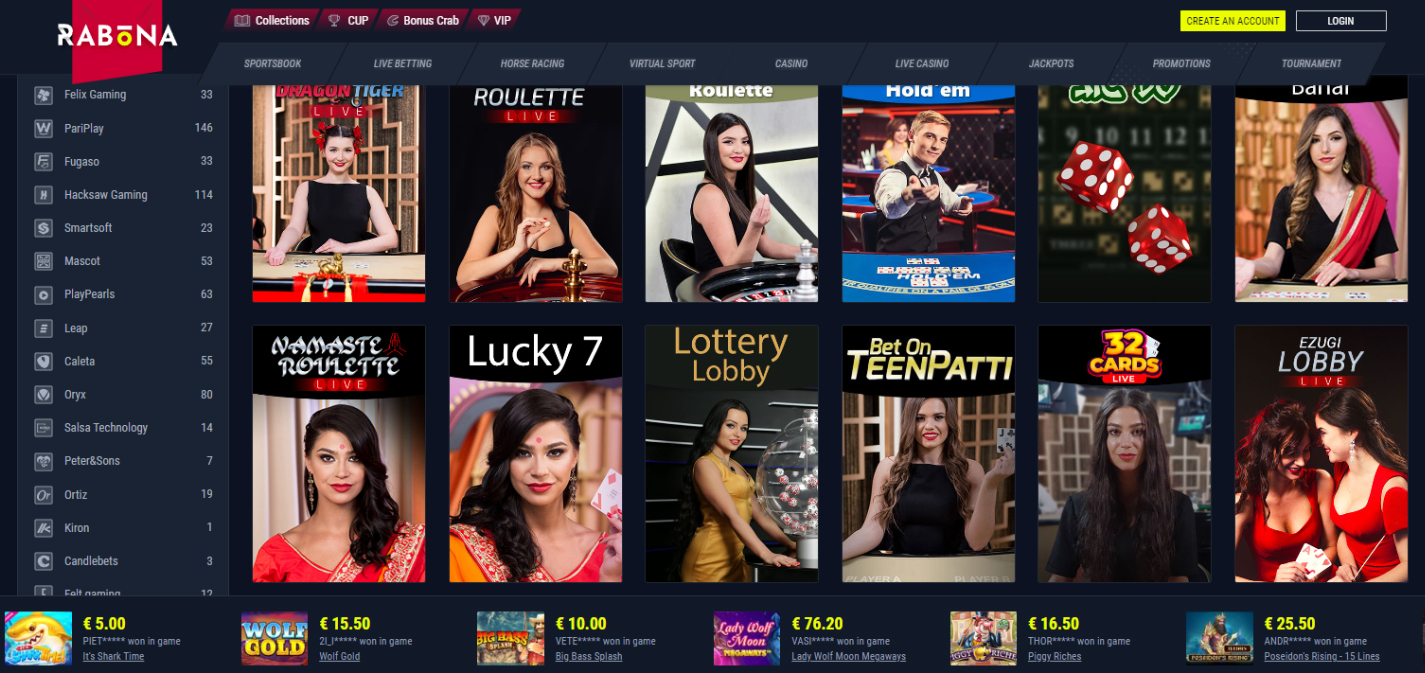Open the Lady Wolf Moon Megaways link
The height and width of the screenshot is (673, 1425).
click(849, 657)
